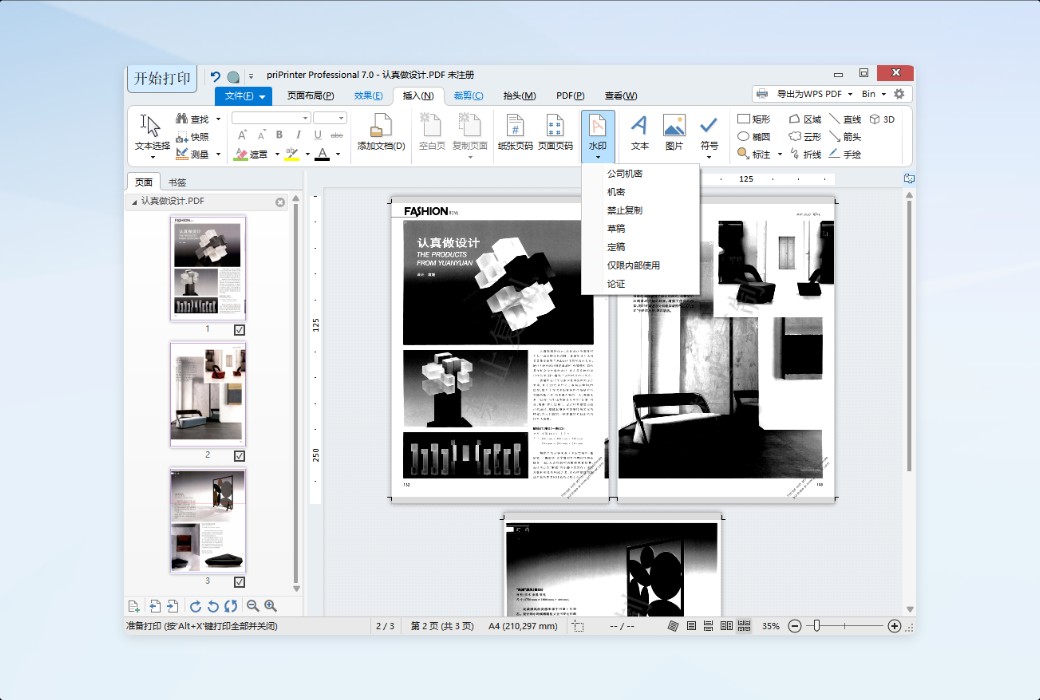
Task: Click 添加文档(D) add document
Action: pos(381,132)
